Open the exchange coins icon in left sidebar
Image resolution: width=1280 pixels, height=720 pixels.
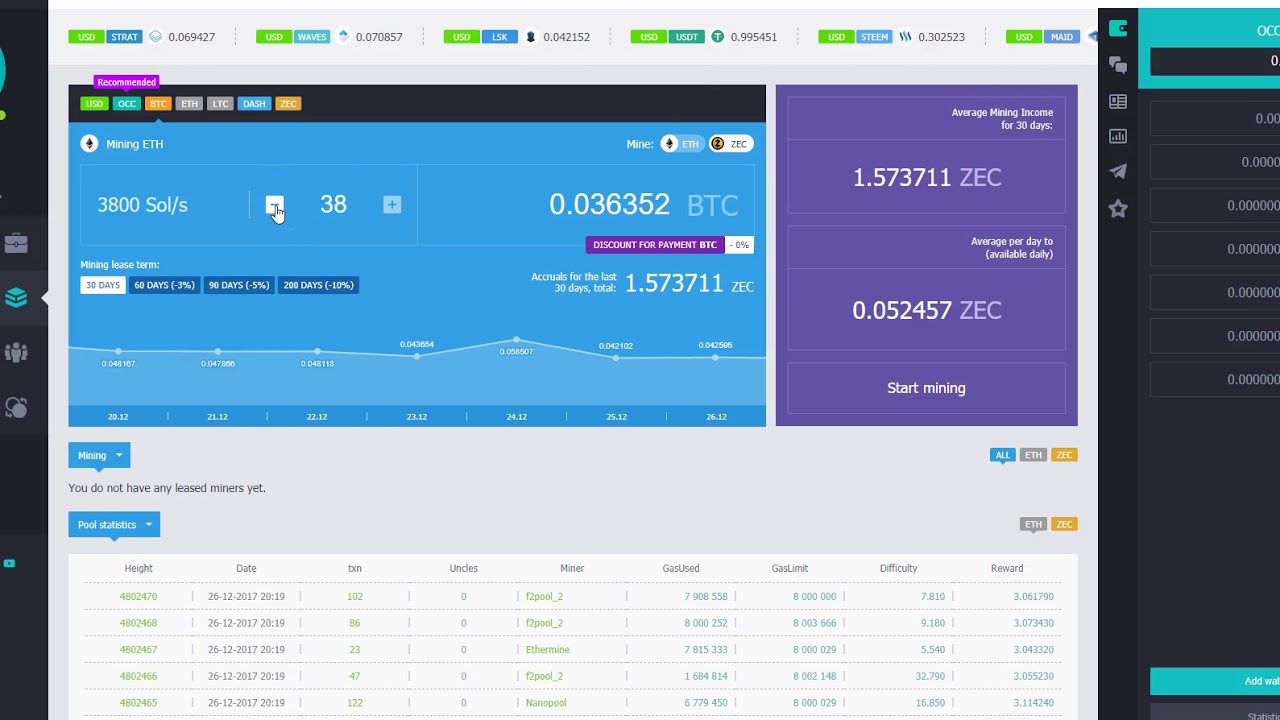tap(16, 407)
